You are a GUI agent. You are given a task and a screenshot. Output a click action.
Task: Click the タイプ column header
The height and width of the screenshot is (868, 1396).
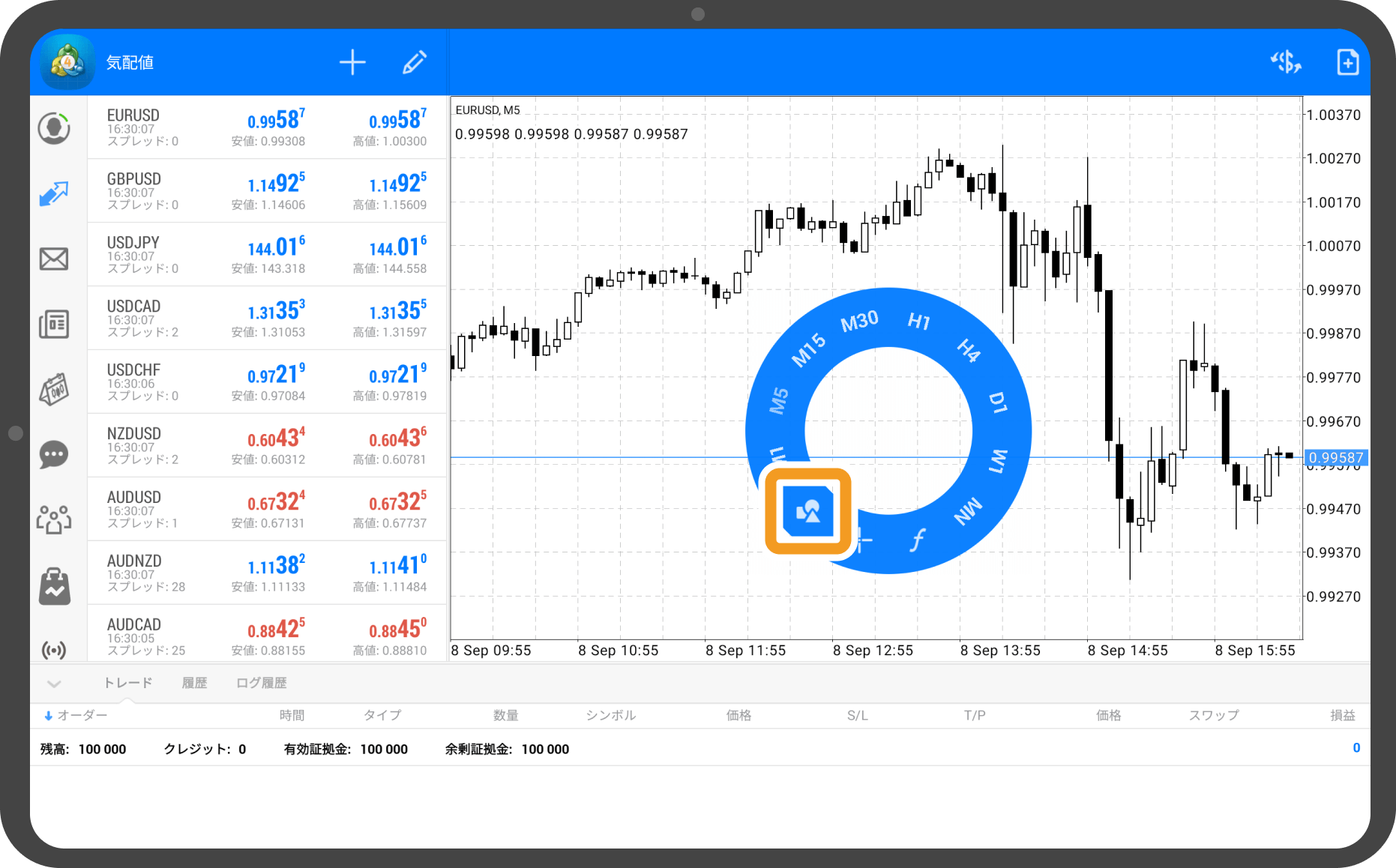(382, 715)
